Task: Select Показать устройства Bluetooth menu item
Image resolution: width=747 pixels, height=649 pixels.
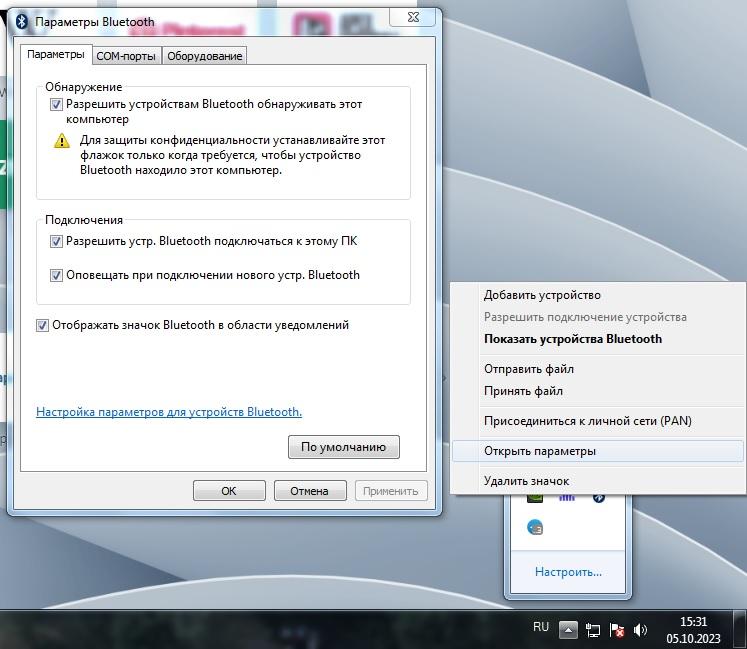Action: (x=598, y=339)
